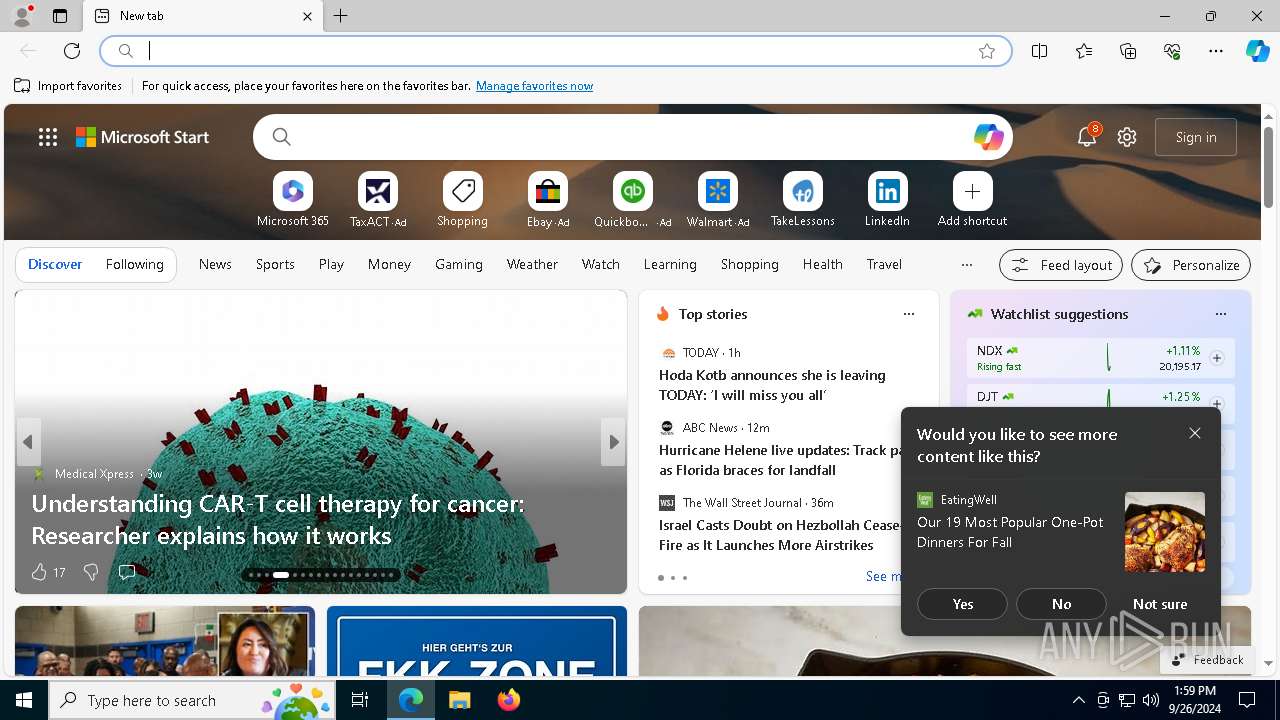The image size is (1280, 720).
Task: Open the News category
Action: pos(215,264)
